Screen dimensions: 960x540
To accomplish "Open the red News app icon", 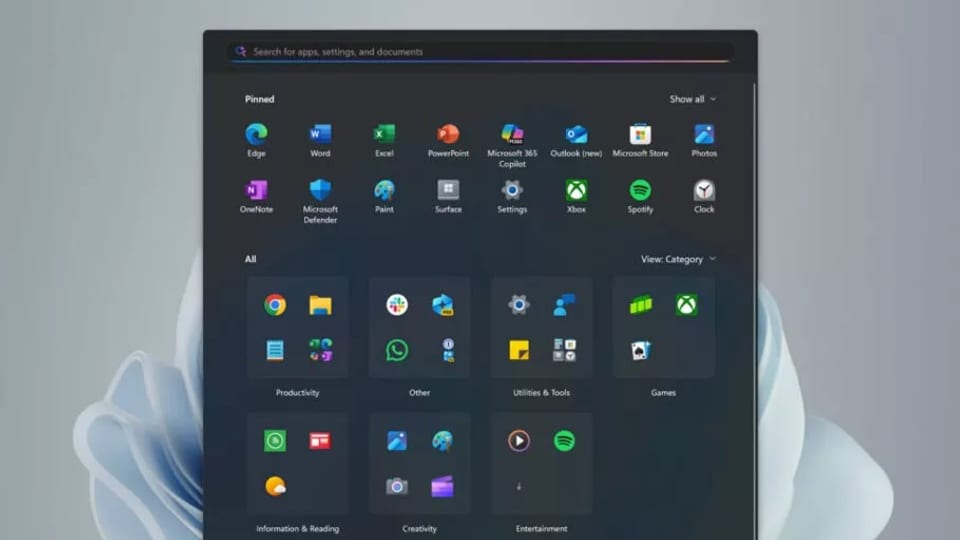I will point(320,441).
